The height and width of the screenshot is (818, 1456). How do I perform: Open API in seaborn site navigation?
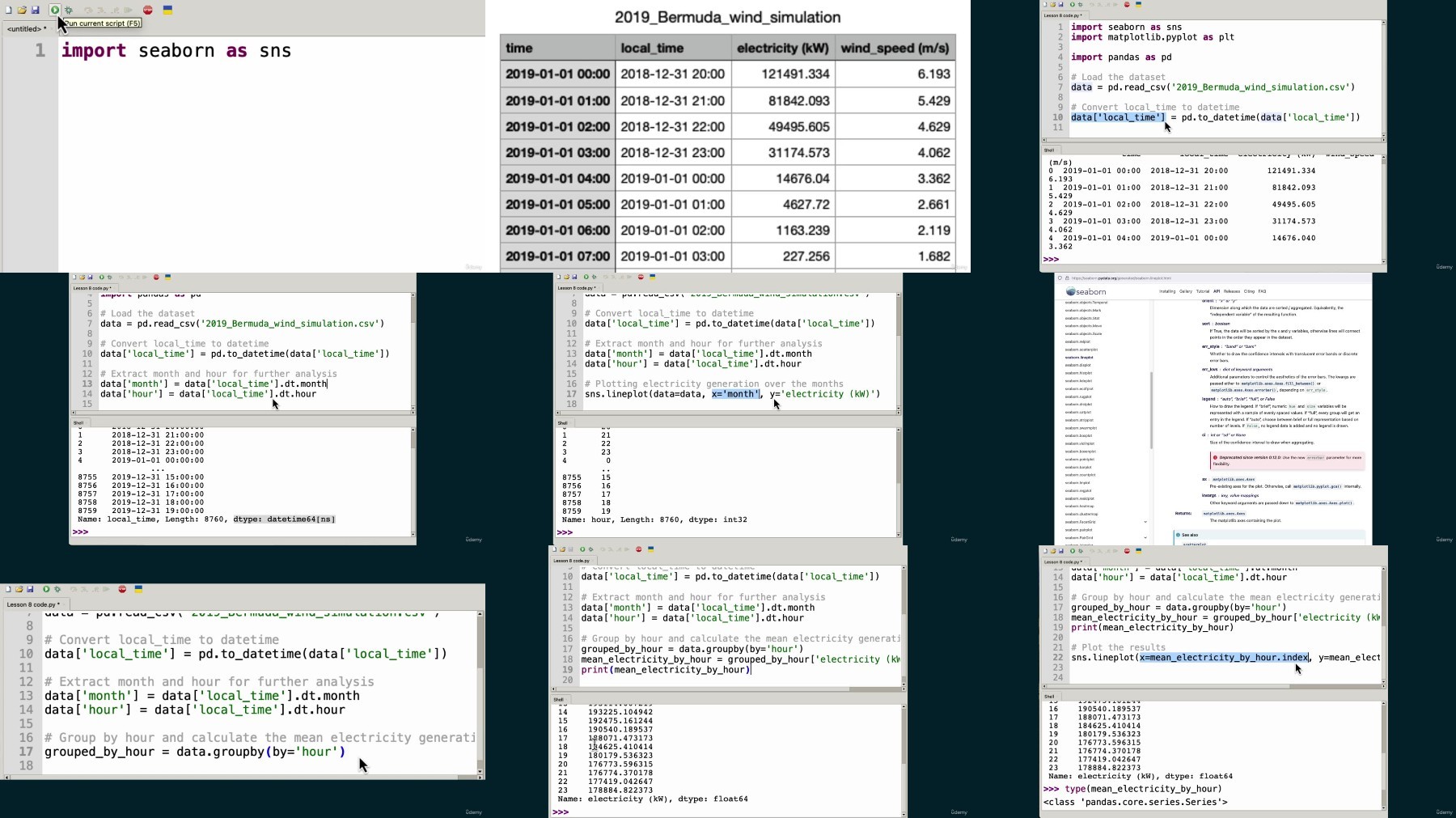(1217, 291)
